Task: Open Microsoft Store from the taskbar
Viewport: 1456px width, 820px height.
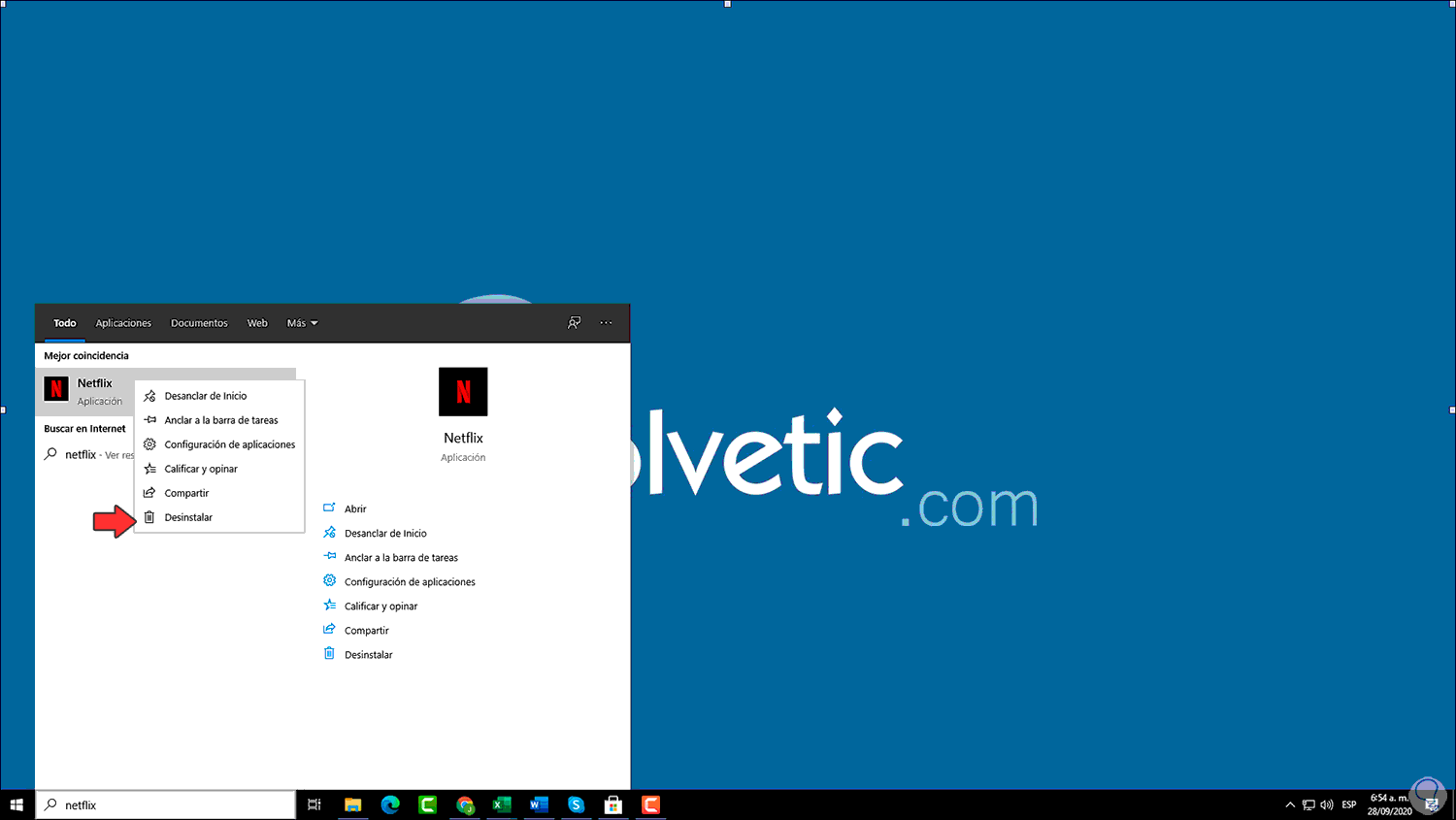Action: coord(613,804)
